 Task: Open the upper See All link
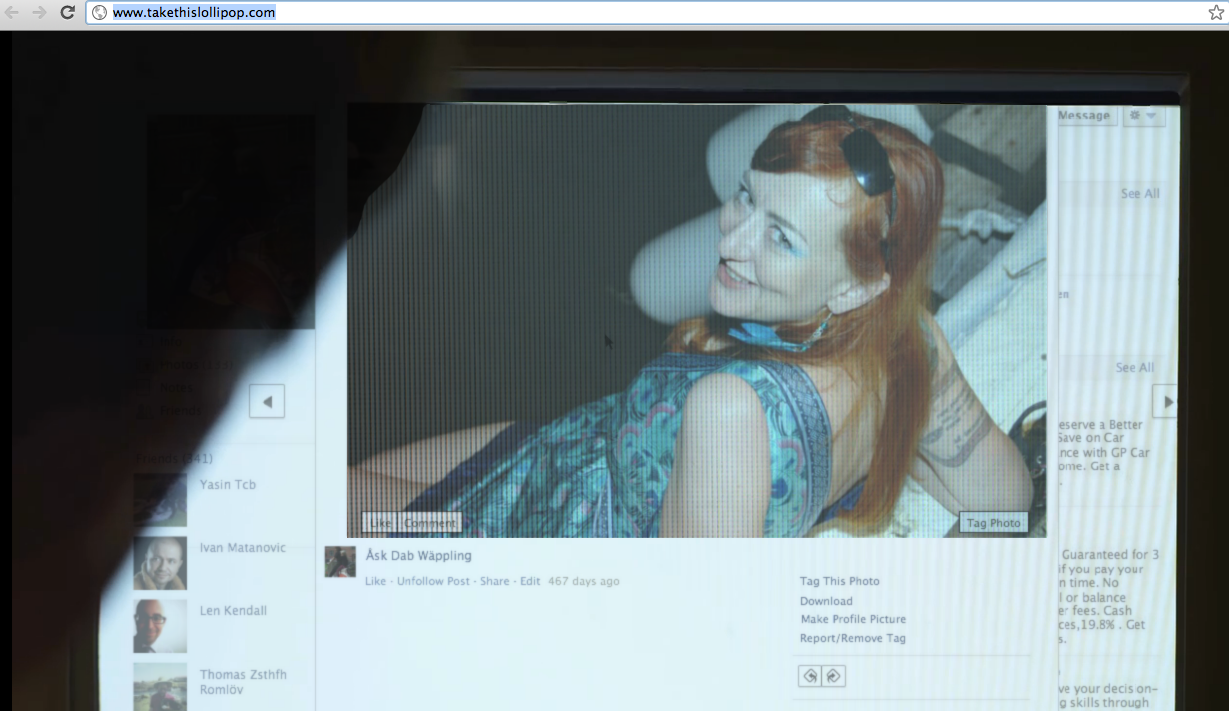1140,194
